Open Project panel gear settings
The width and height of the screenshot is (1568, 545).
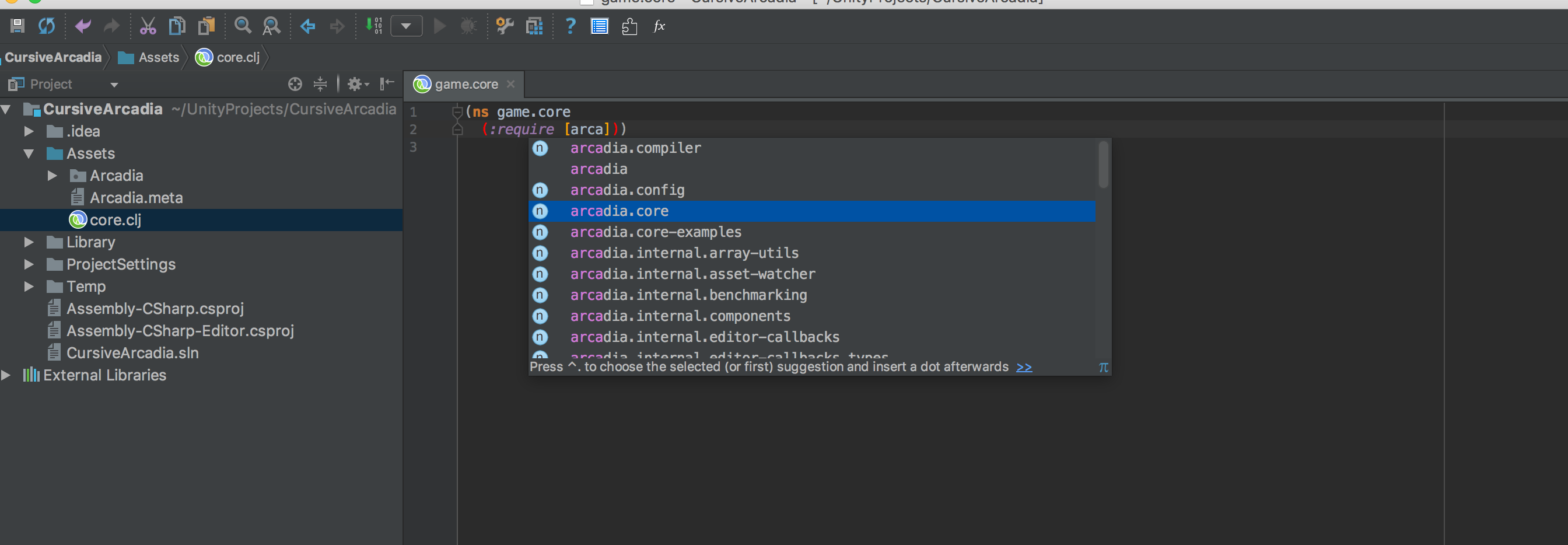pos(358,84)
